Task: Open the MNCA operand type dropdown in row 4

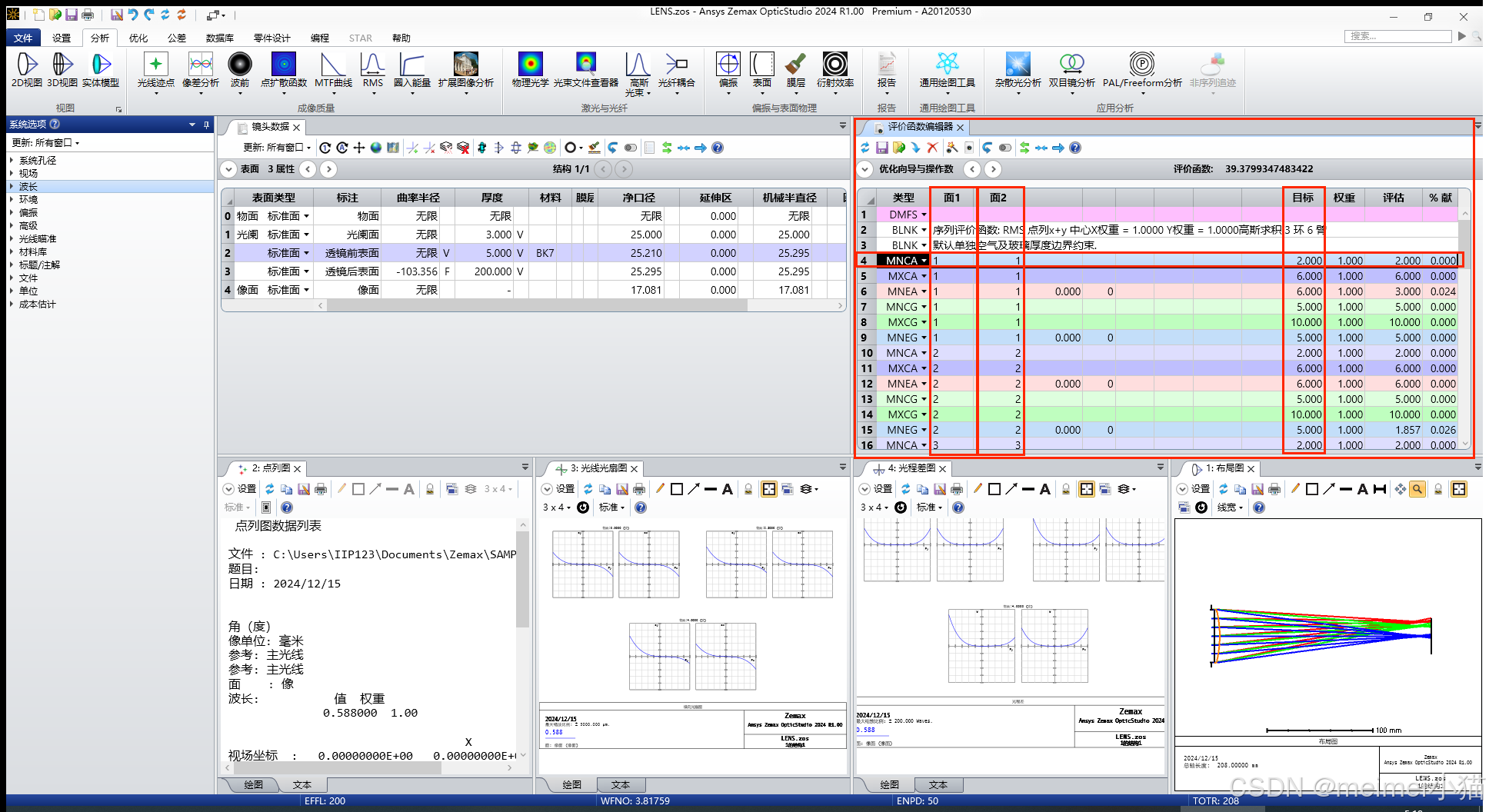Action: (x=924, y=261)
